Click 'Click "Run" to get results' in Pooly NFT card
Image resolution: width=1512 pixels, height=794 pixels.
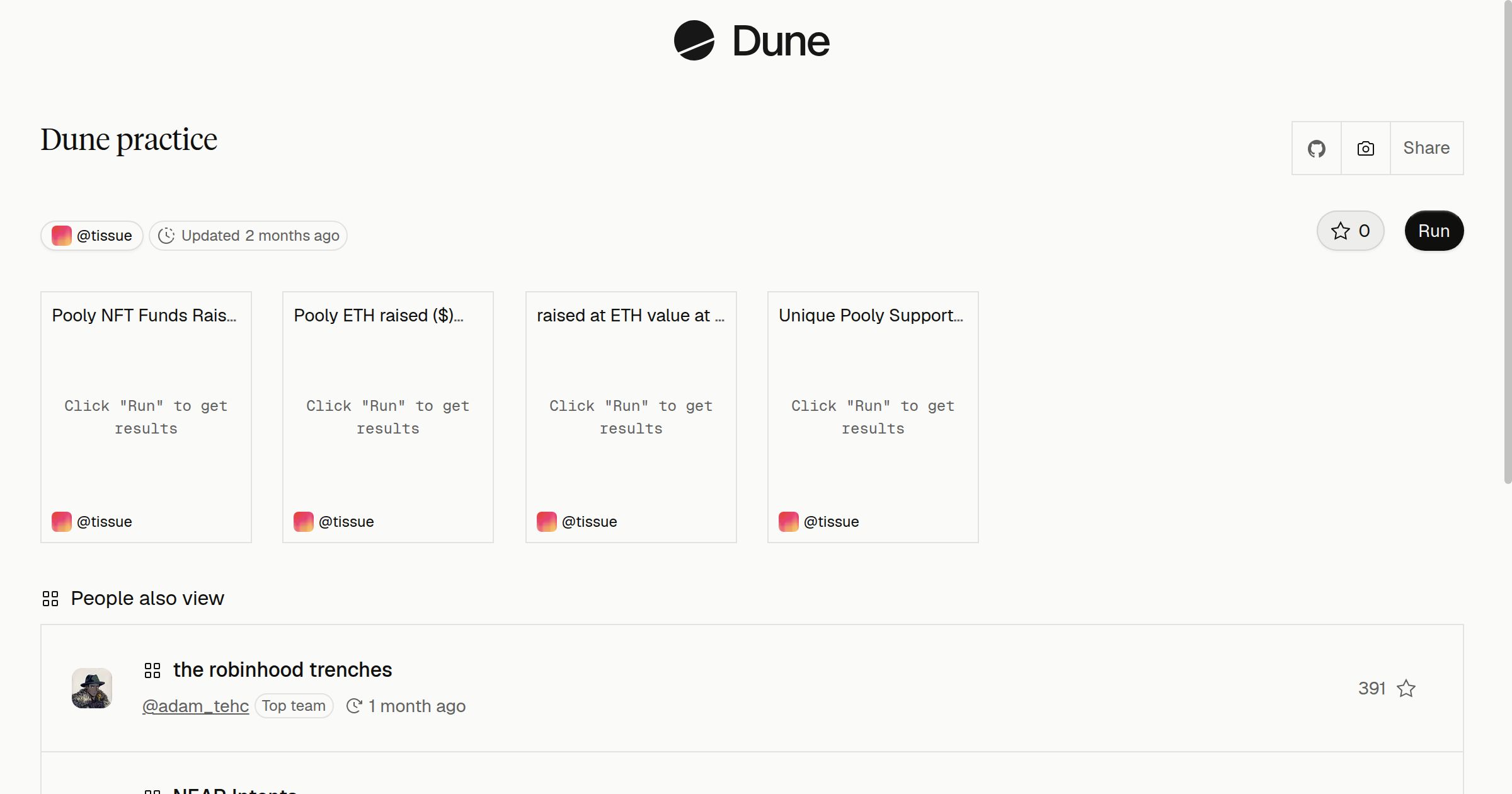click(x=146, y=417)
